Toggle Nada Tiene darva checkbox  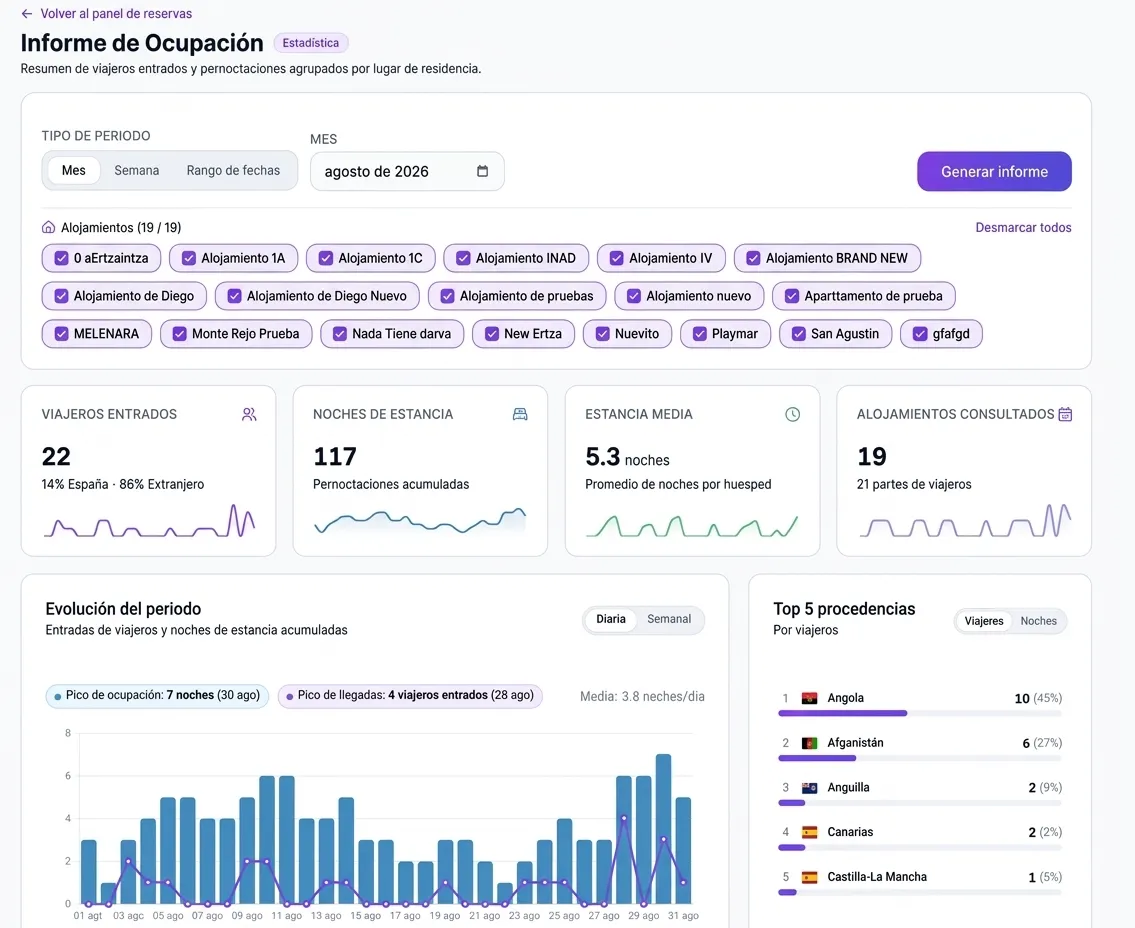339,334
